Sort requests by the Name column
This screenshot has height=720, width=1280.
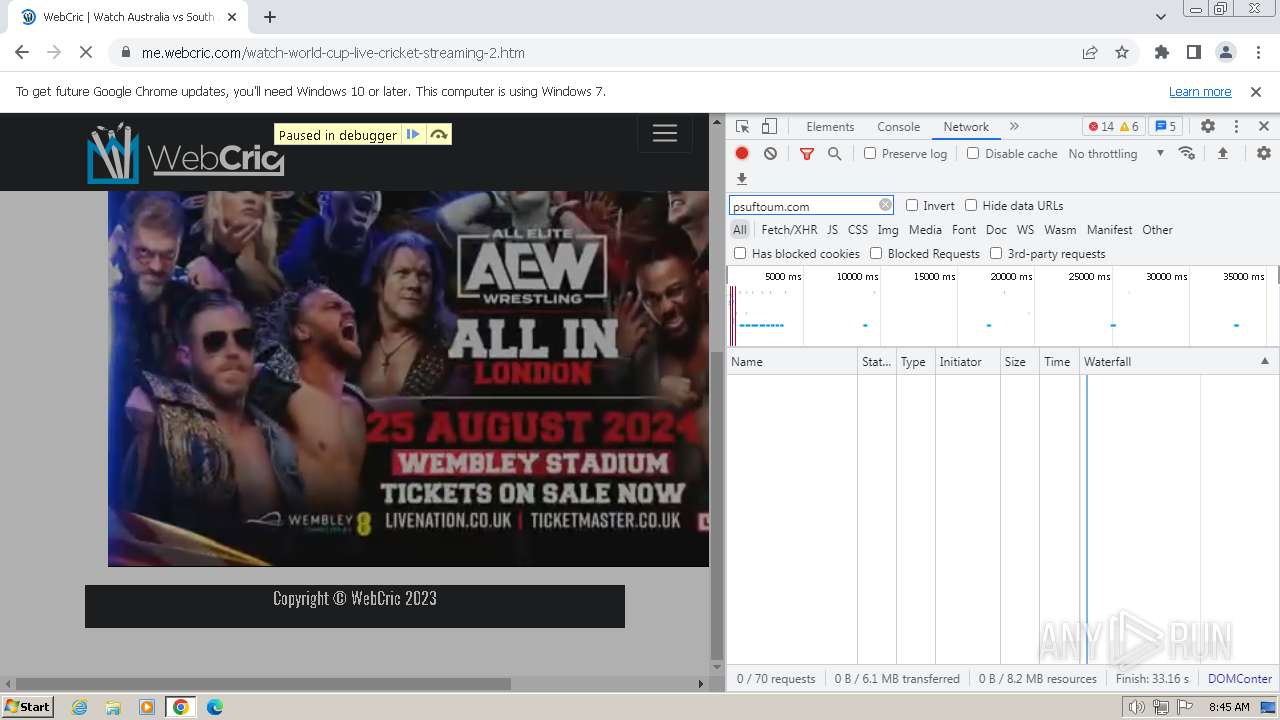(792, 361)
